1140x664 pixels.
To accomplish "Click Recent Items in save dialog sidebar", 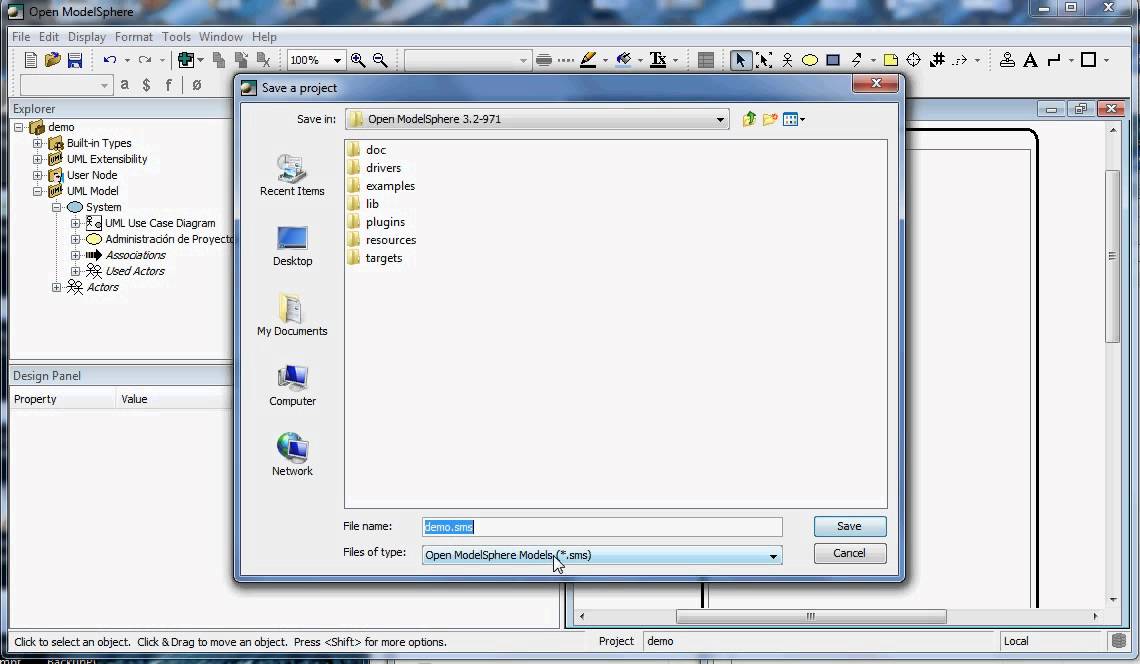I will (x=292, y=175).
